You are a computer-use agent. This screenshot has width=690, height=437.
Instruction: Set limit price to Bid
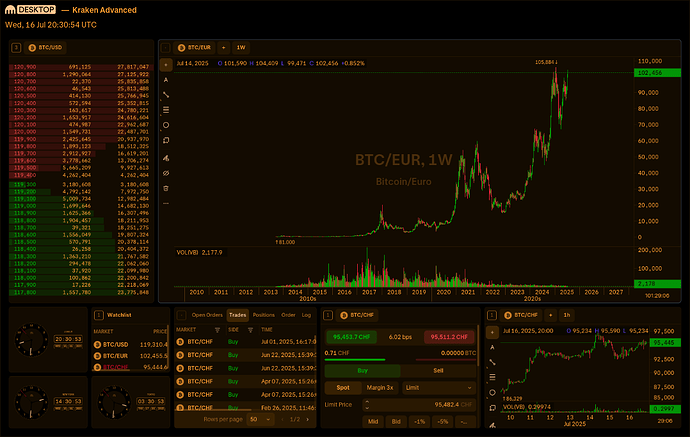click(396, 422)
